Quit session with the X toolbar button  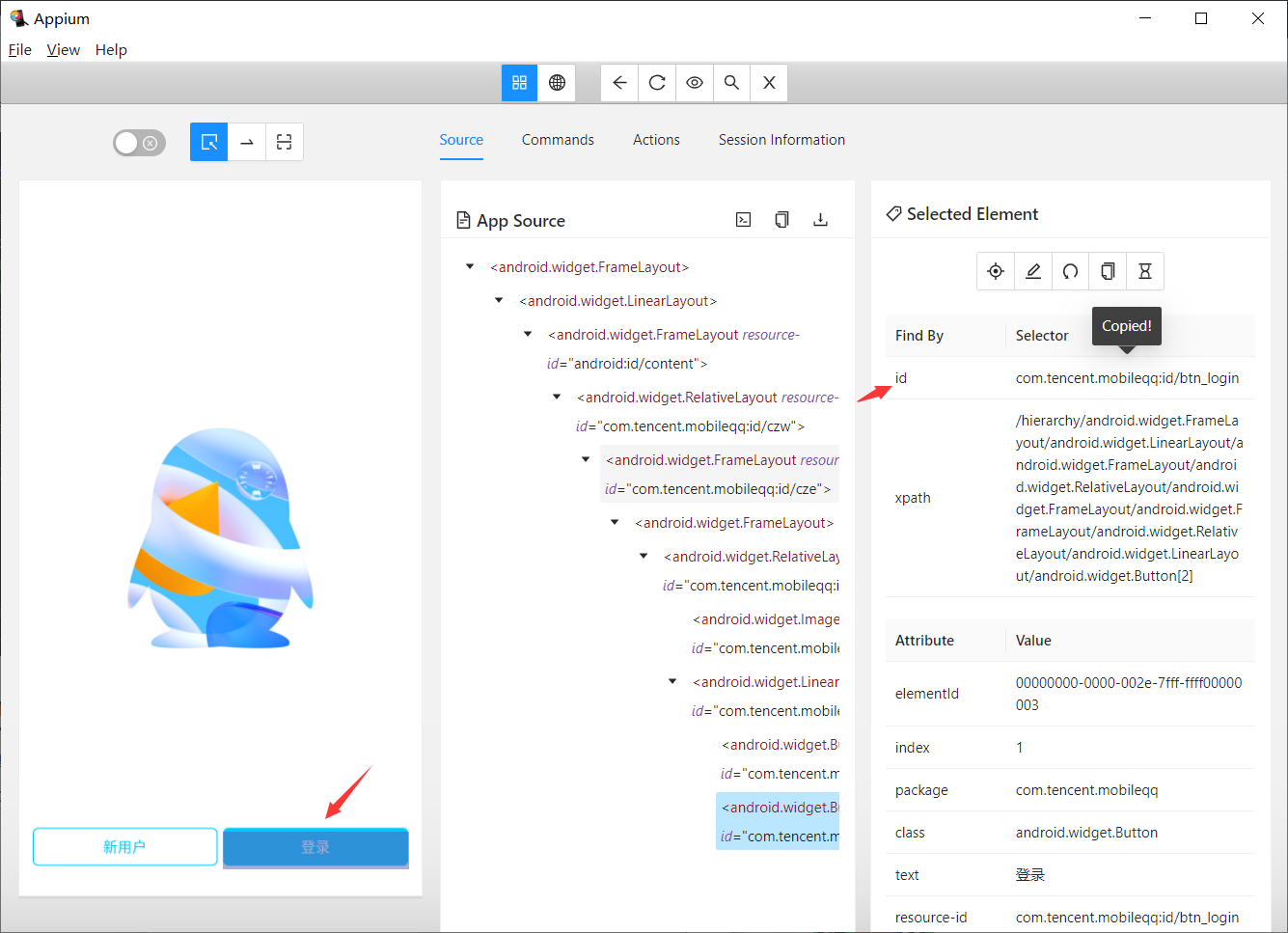(769, 83)
